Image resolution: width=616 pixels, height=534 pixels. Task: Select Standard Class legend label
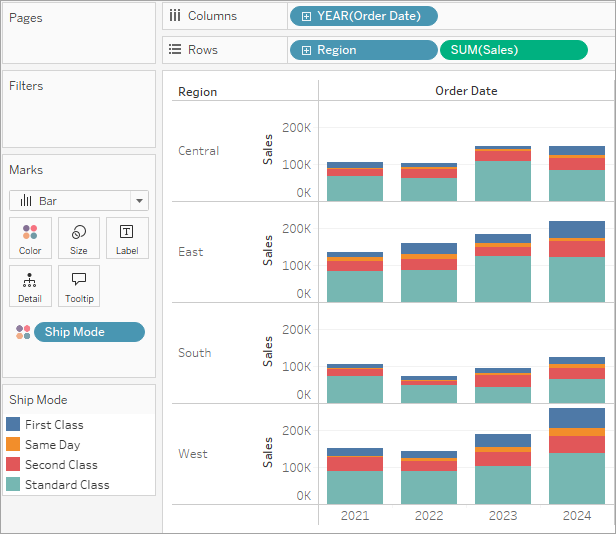pyautogui.click(x=67, y=485)
